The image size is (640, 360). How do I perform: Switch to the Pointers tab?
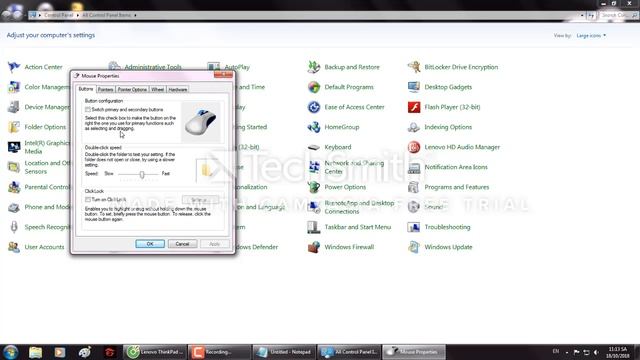click(x=105, y=89)
